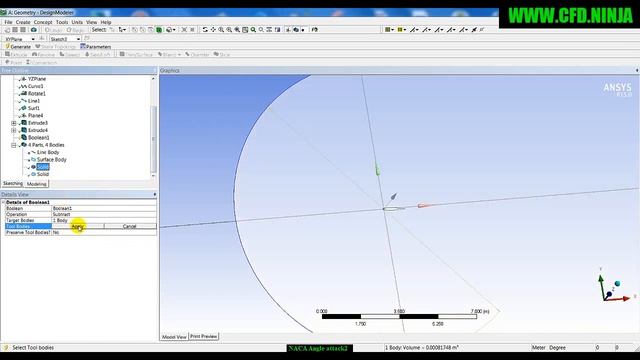
Task: Click the green Magnifier Window icon
Action: (x=253, y=30)
